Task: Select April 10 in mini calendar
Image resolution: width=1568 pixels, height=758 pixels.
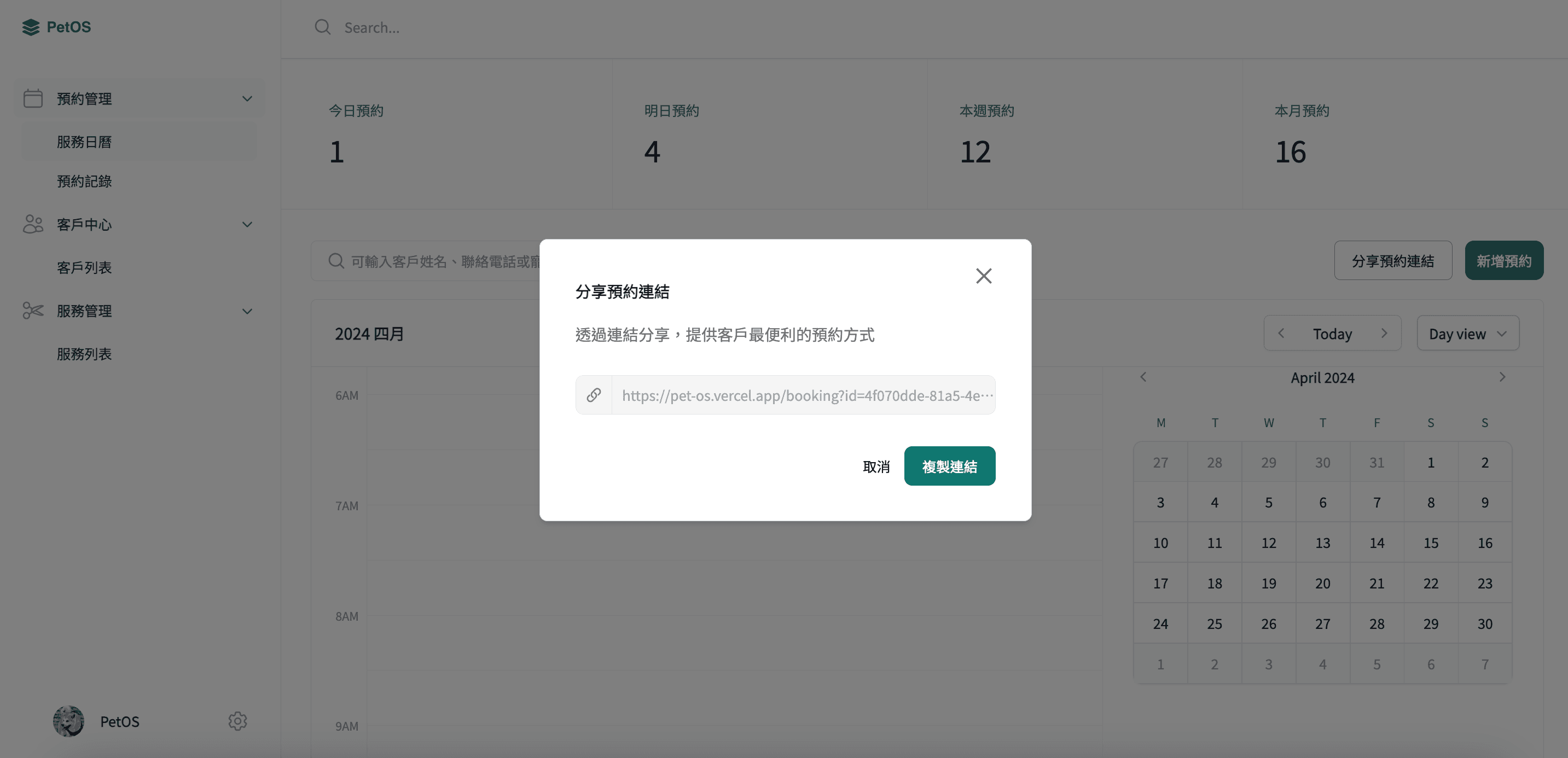Action: click(x=1160, y=543)
